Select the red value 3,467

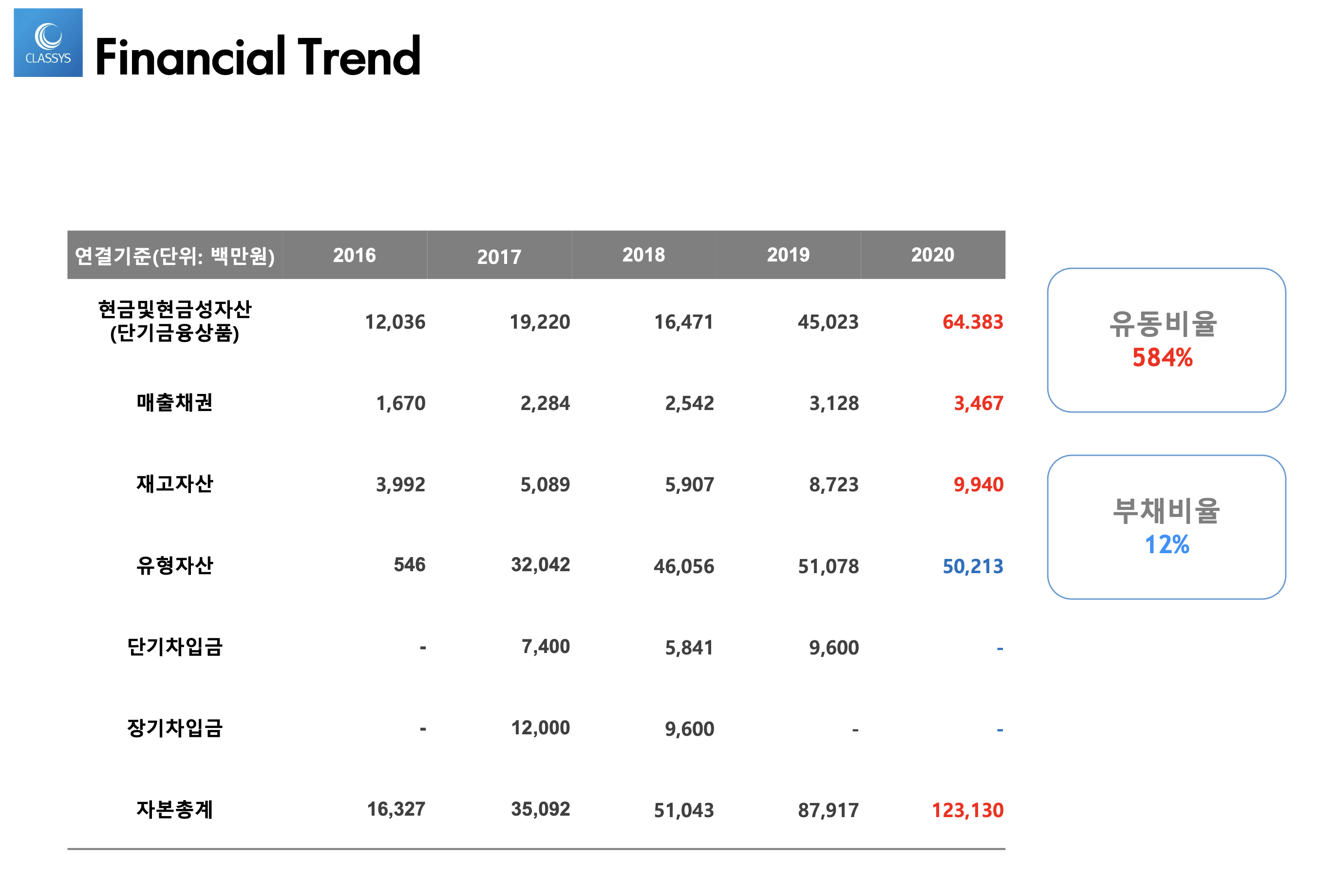[979, 403]
